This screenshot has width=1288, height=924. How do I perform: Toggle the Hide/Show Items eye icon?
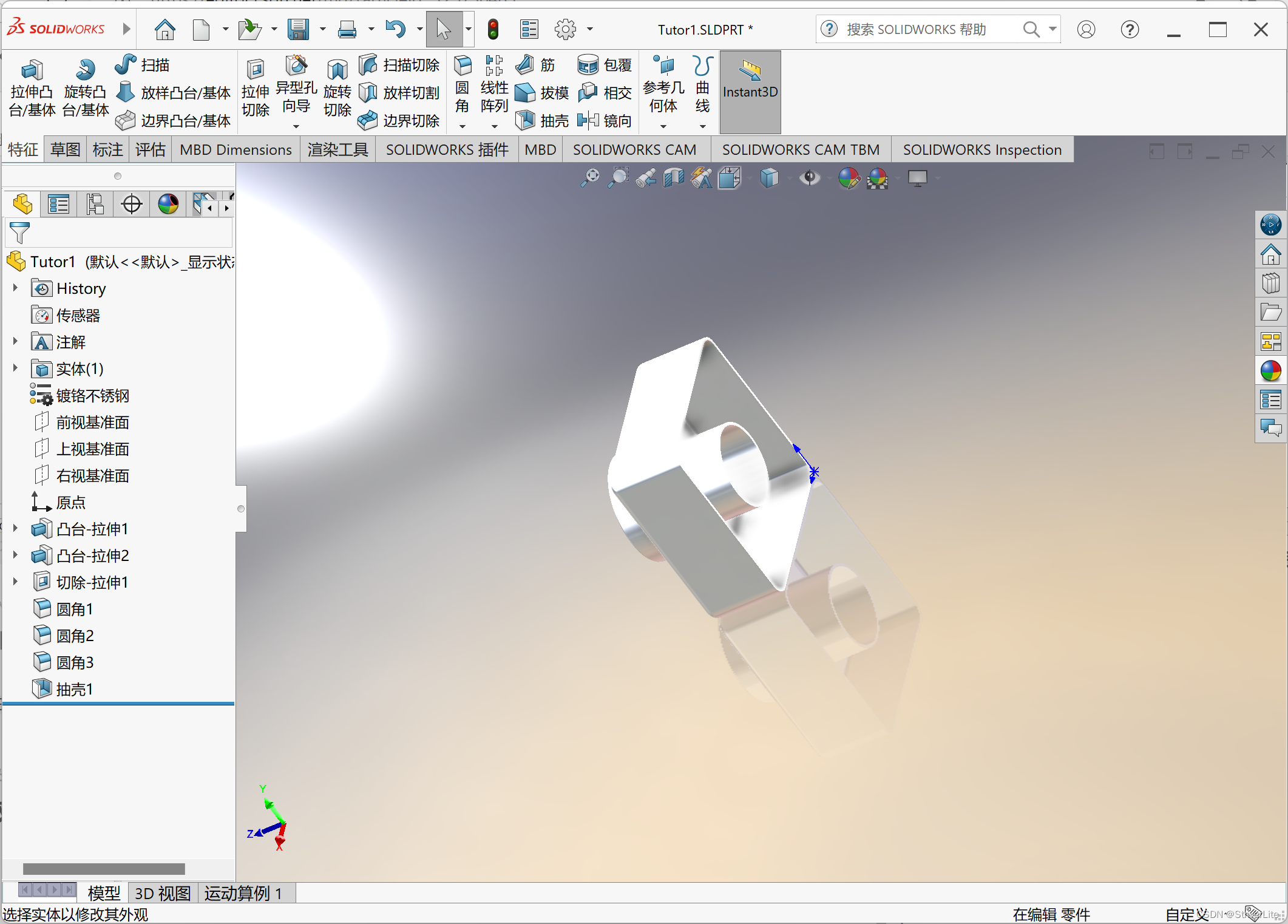coord(809,178)
